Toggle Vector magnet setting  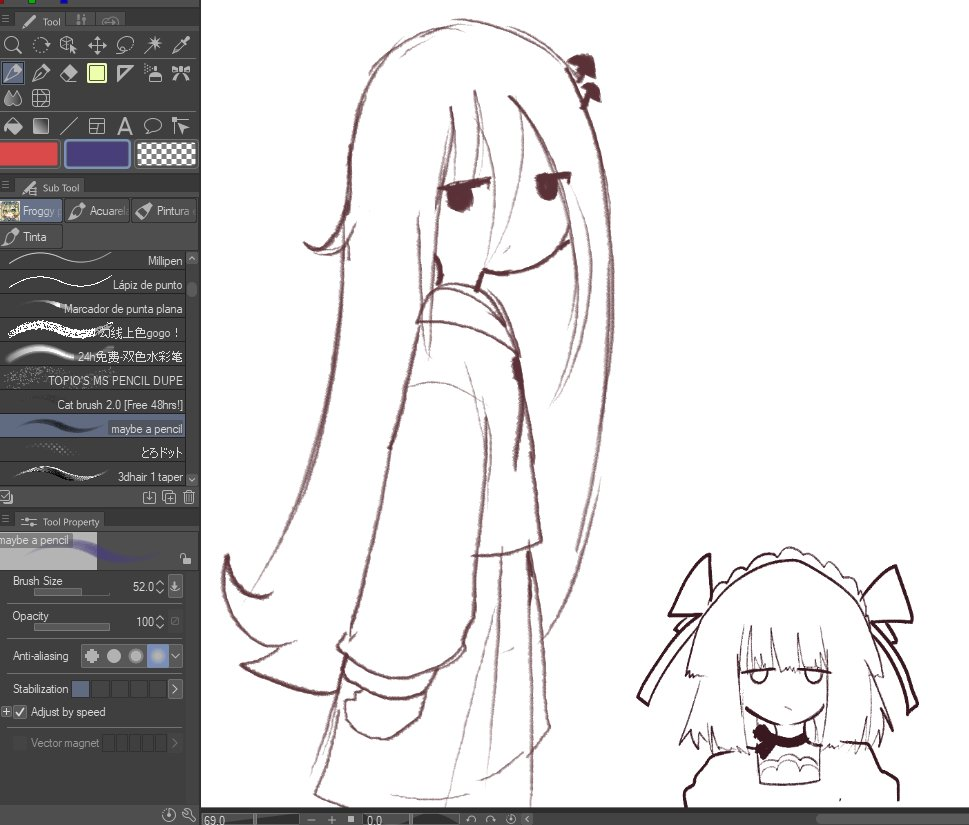(20, 742)
